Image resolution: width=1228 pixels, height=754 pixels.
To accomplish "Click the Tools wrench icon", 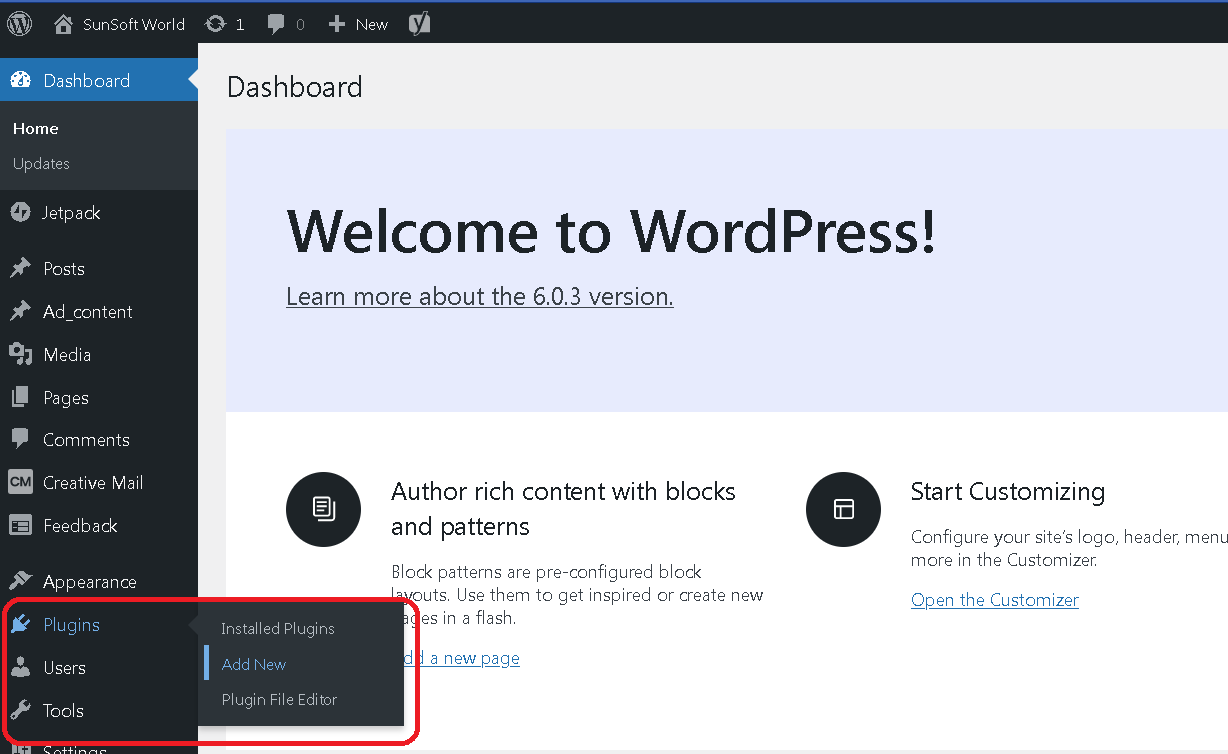I will click(x=20, y=710).
